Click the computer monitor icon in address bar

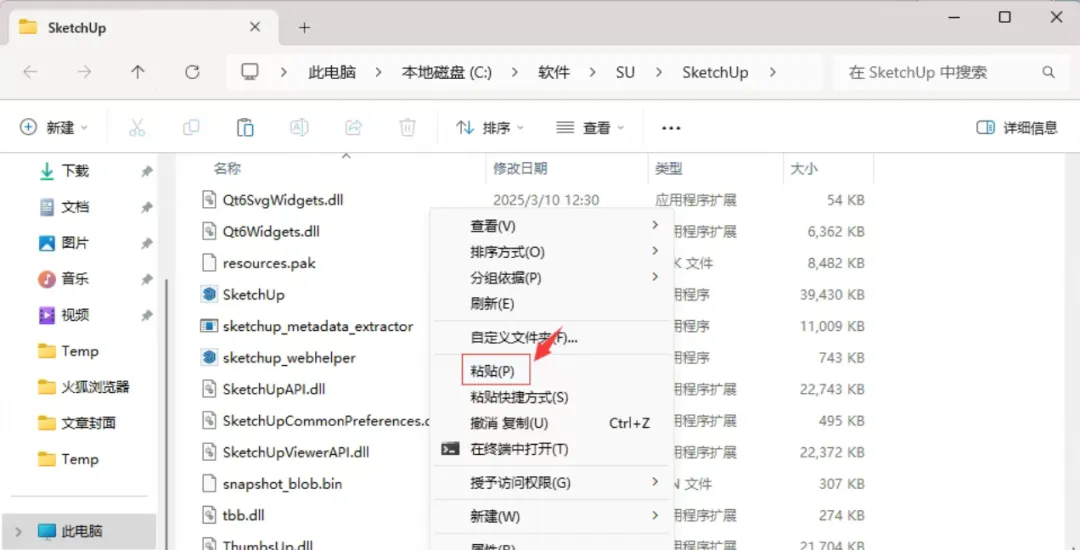point(249,72)
